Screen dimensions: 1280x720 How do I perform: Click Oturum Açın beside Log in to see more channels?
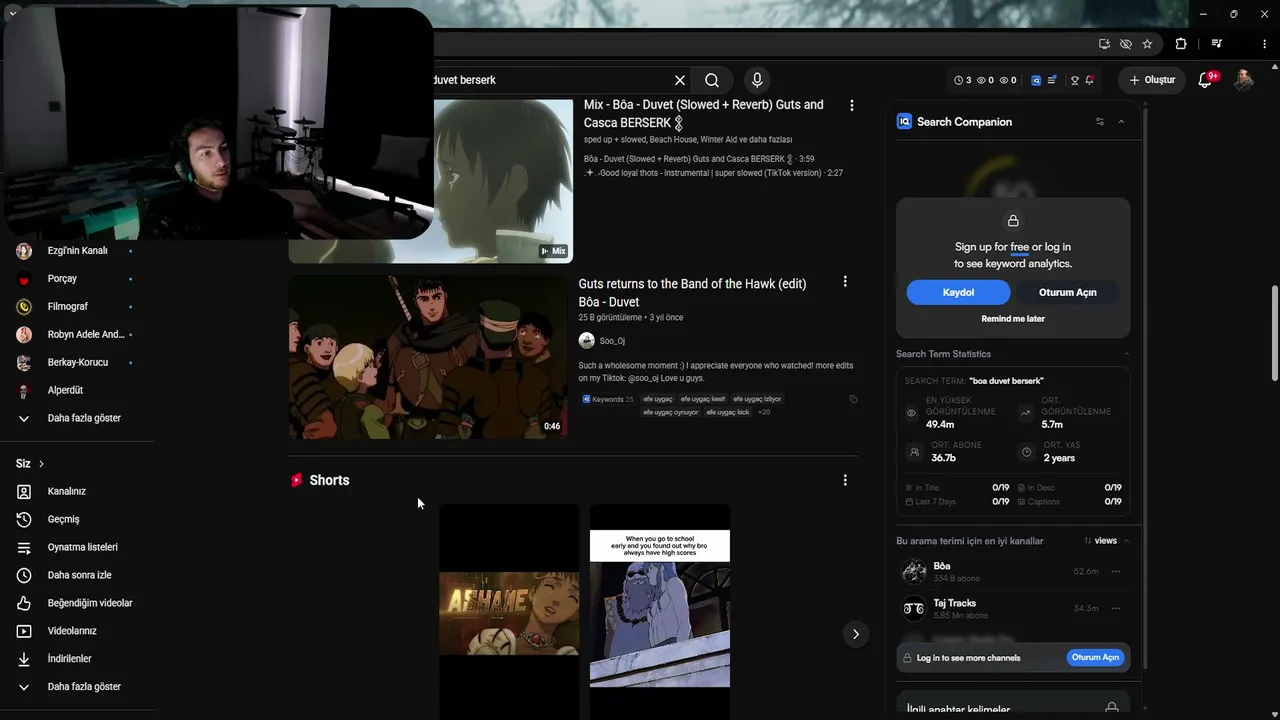pos(1096,658)
